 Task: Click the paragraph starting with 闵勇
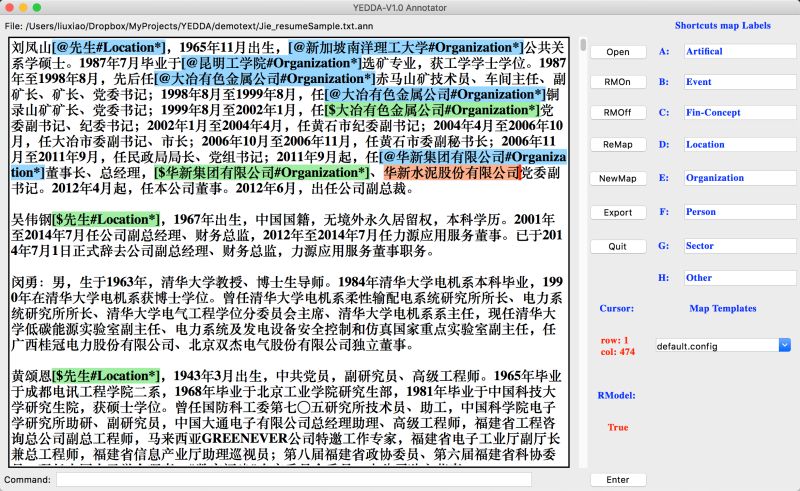click(287, 313)
